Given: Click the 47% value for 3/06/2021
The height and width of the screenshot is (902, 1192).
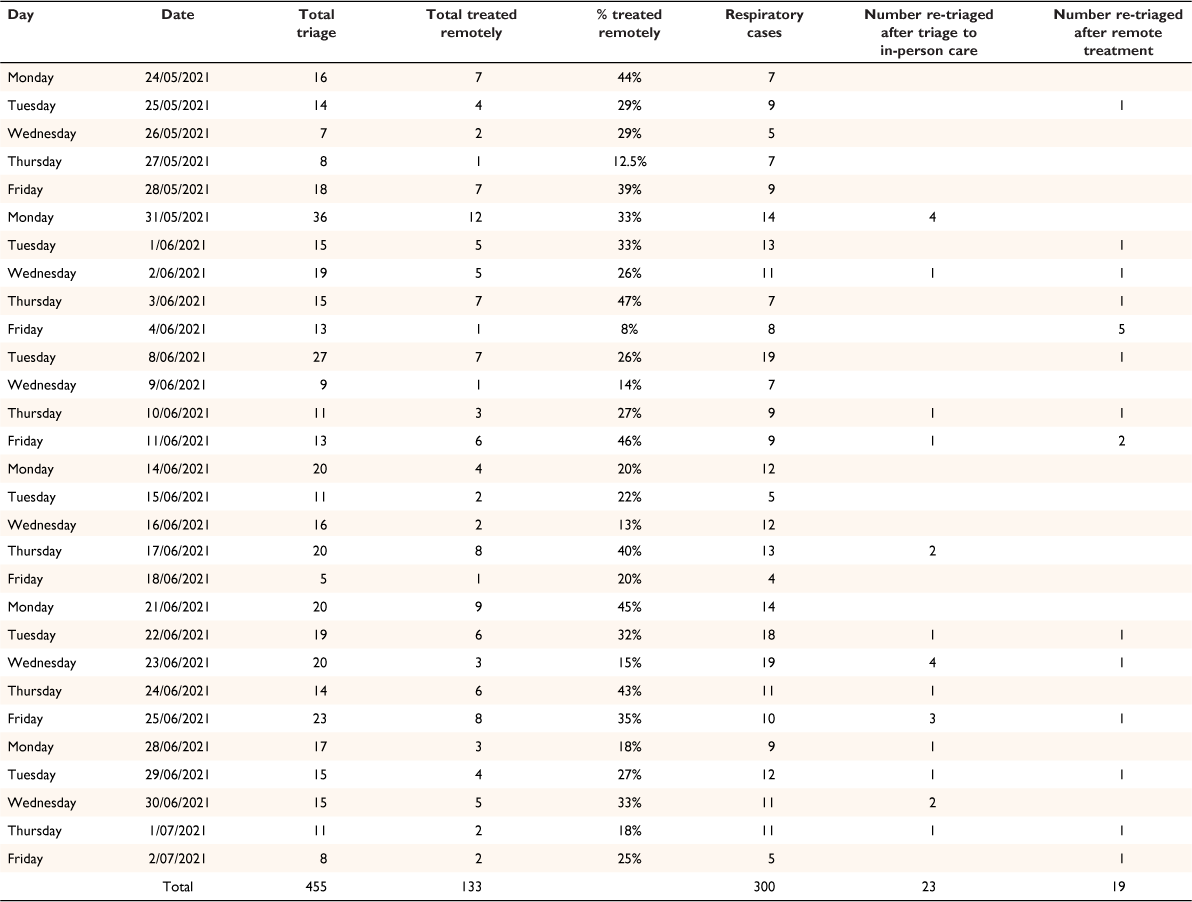Looking at the screenshot, I should click(629, 302).
